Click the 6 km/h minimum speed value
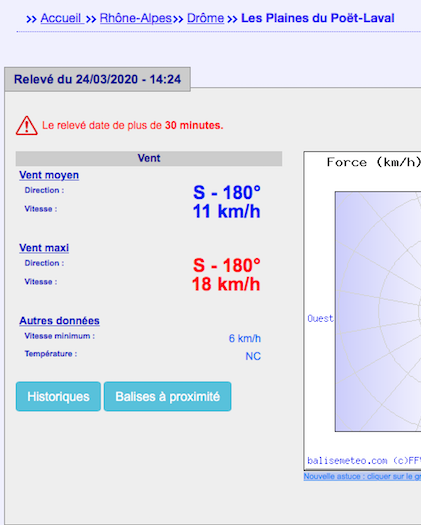 point(244,339)
